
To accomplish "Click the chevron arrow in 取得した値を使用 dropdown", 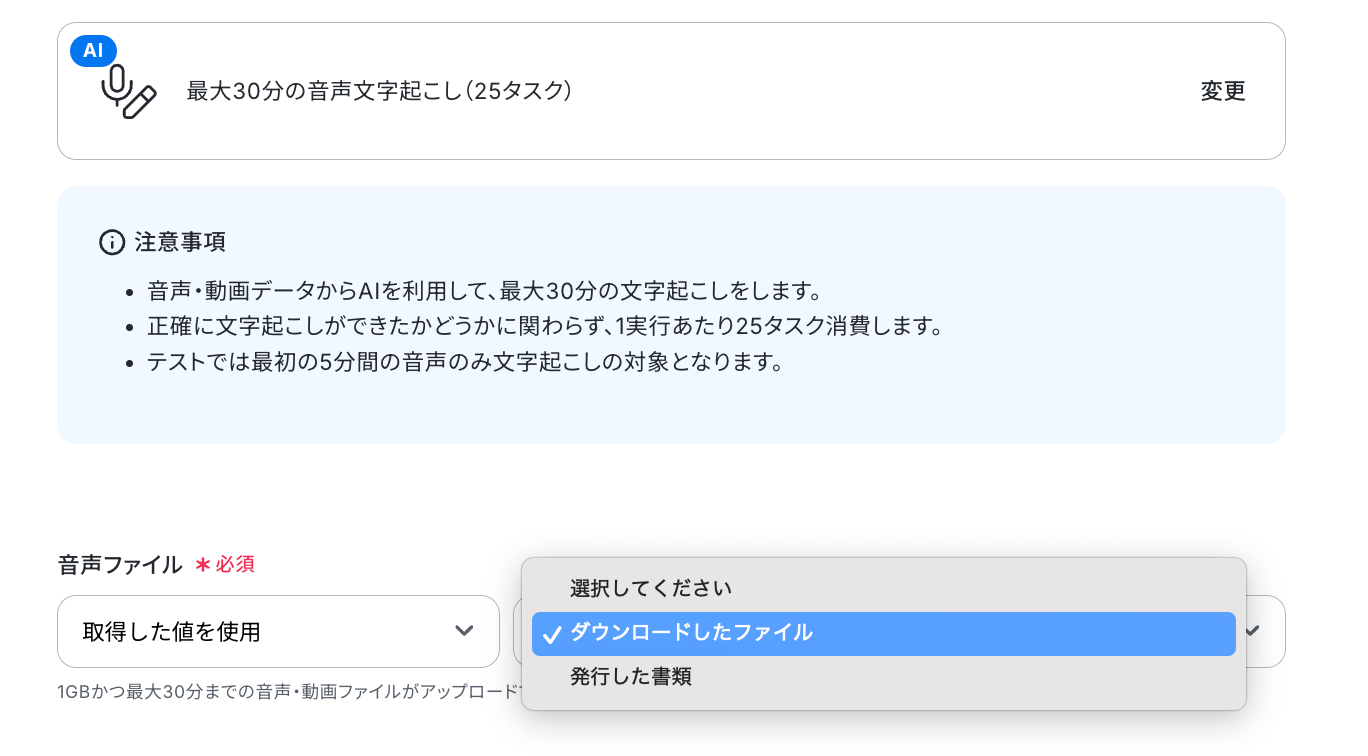I will (x=464, y=630).
